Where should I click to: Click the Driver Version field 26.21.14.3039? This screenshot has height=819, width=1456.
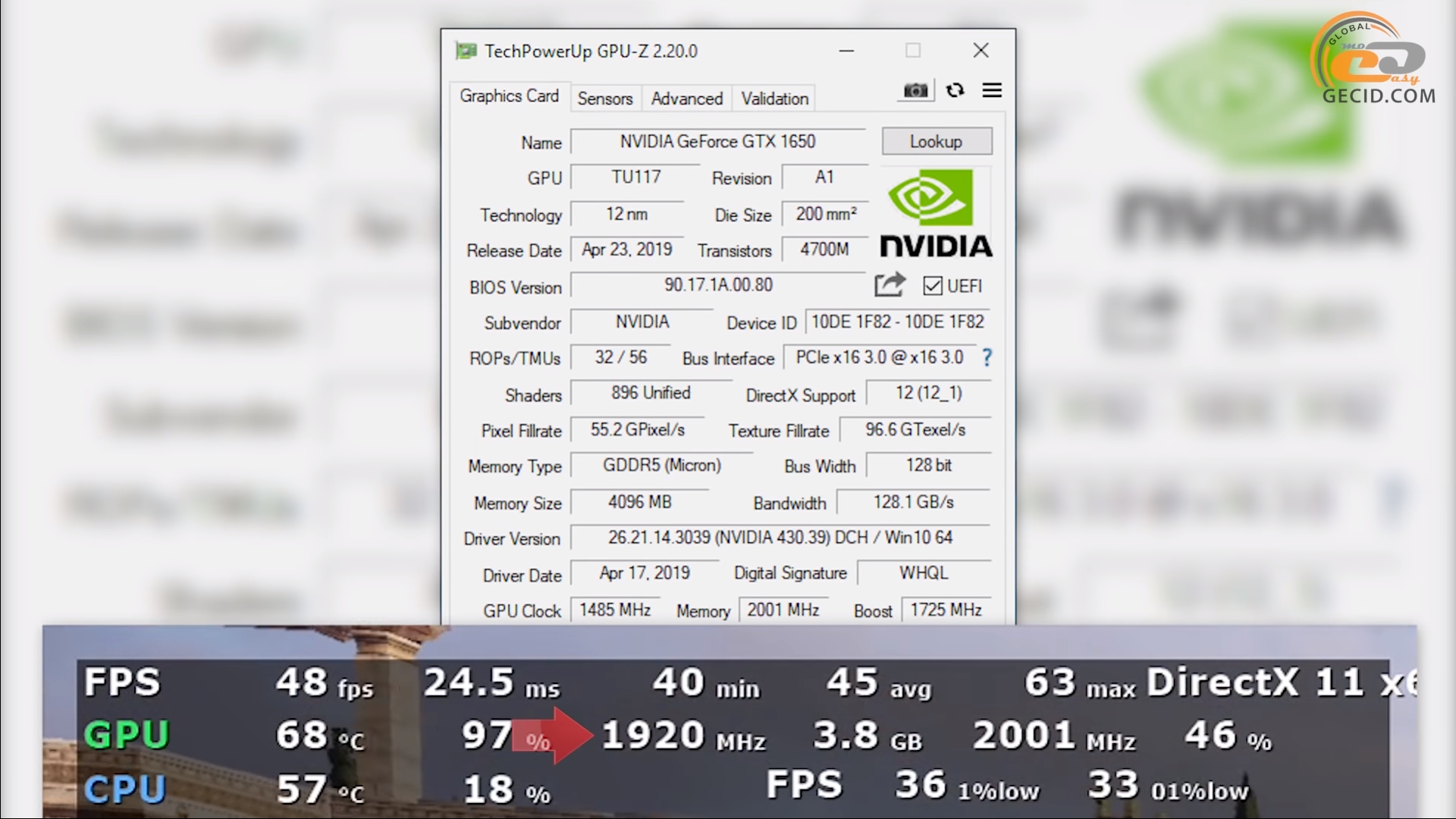click(x=780, y=538)
